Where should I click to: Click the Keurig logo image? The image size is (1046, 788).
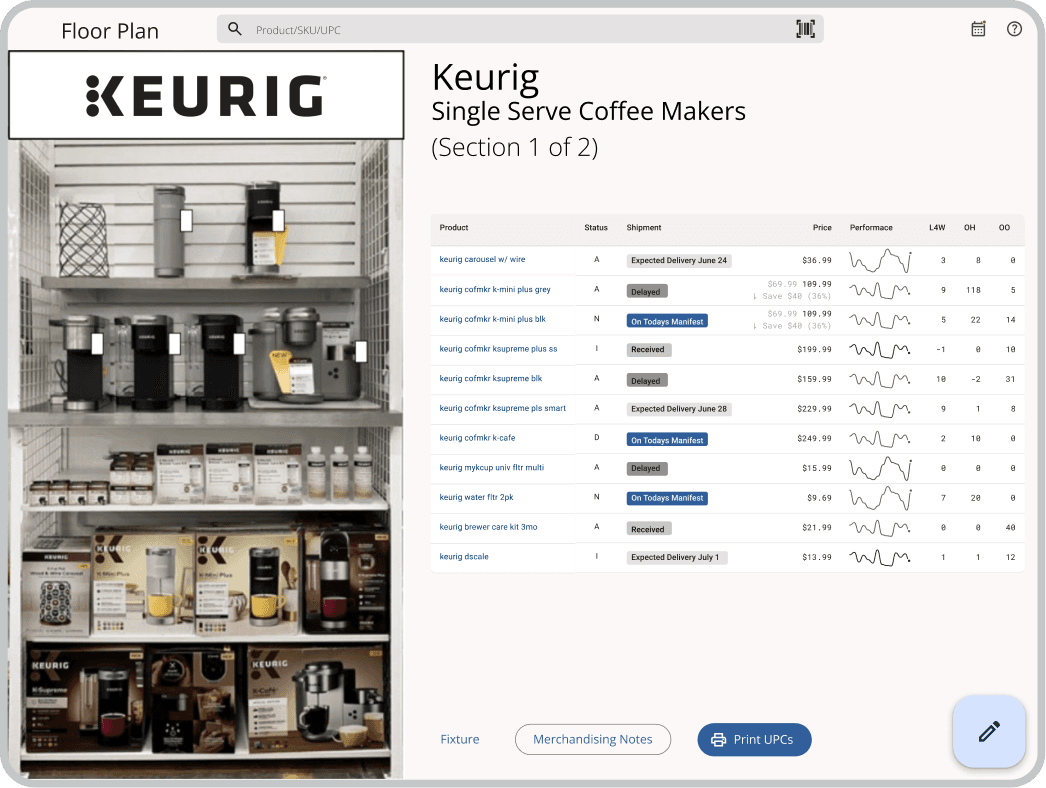pyautogui.click(x=206, y=95)
